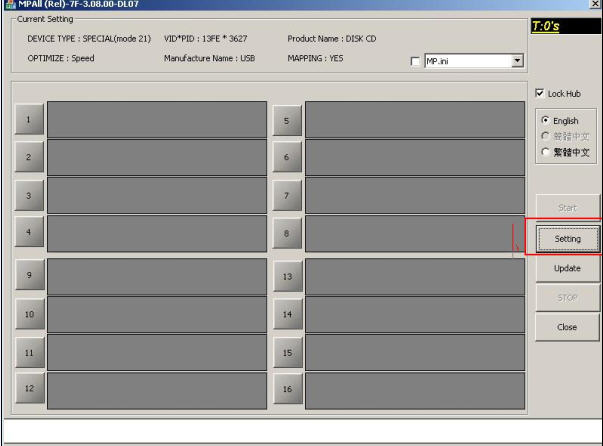Click the MPAll application icon in title bar
Viewport: 603px width, 446px height.
coord(8,5)
